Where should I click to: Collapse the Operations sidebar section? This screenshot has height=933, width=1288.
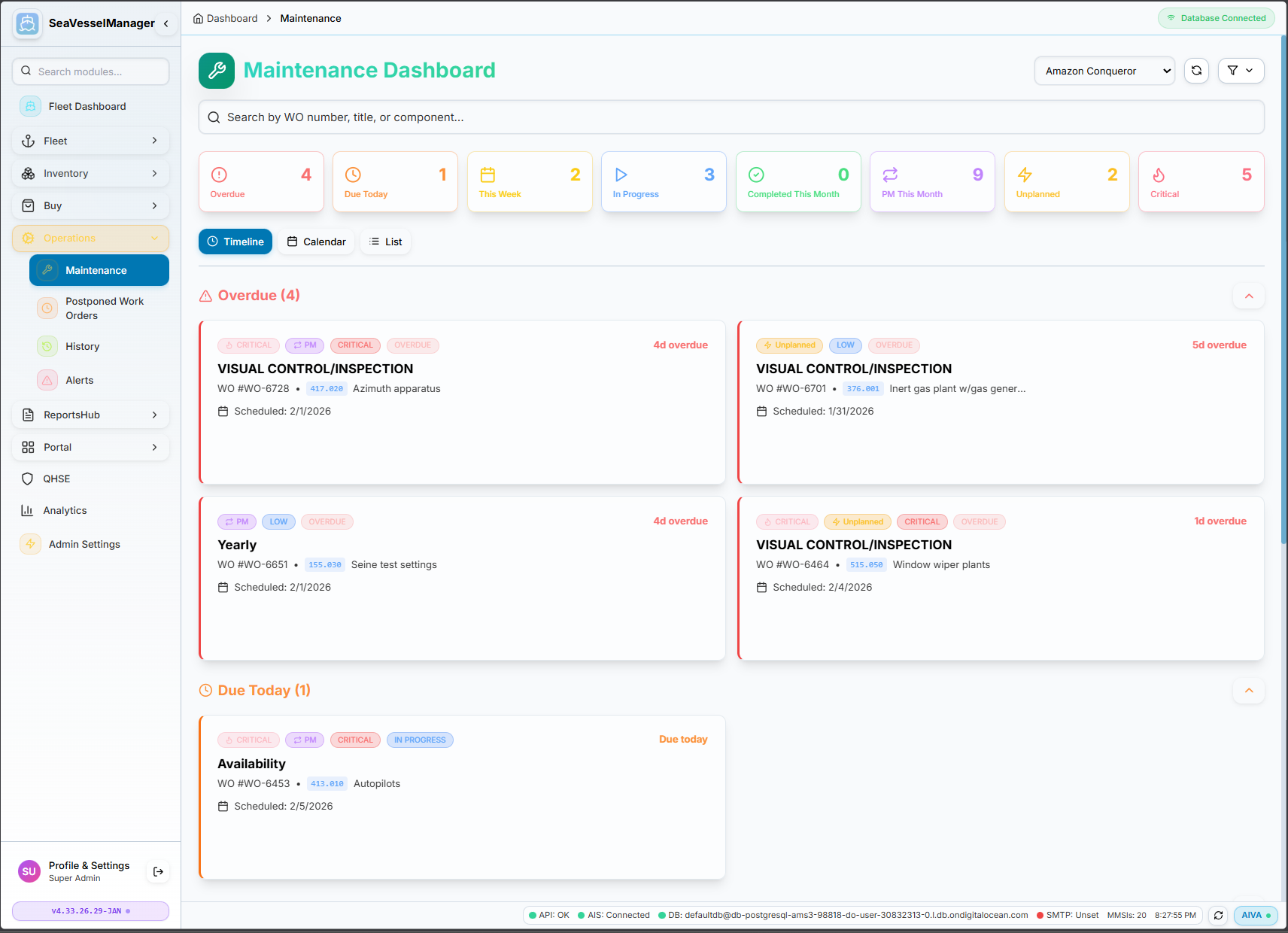90,238
